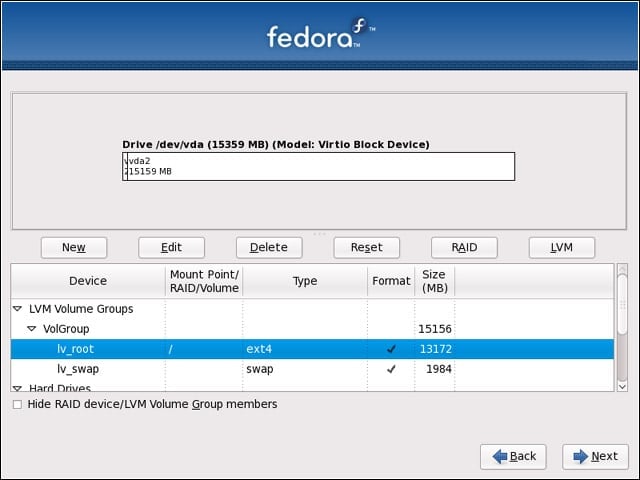This screenshot has height=480, width=640.
Task: Select the lv_root logical volume row
Action: (x=312, y=349)
